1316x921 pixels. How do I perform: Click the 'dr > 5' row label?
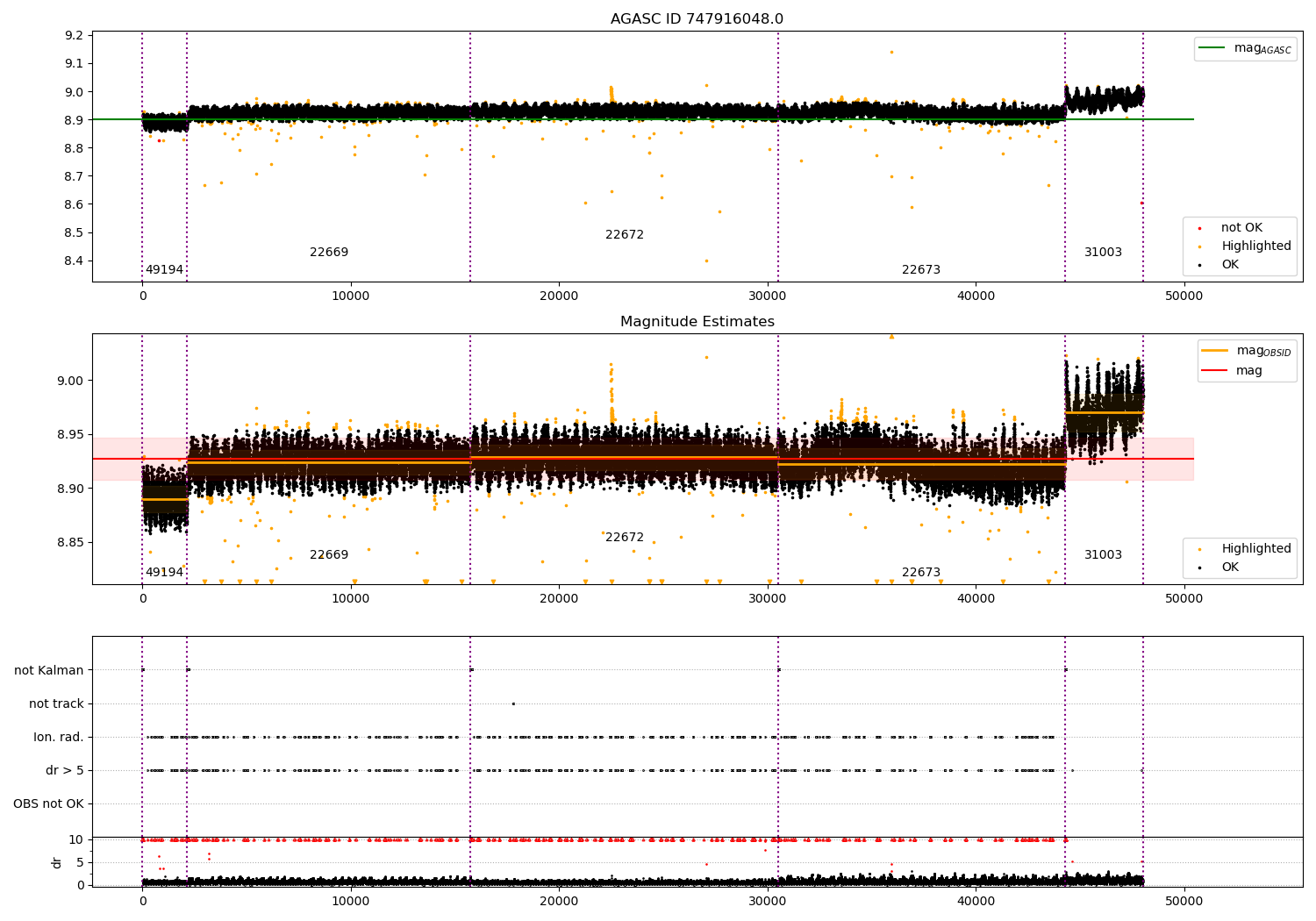tap(65, 771)
